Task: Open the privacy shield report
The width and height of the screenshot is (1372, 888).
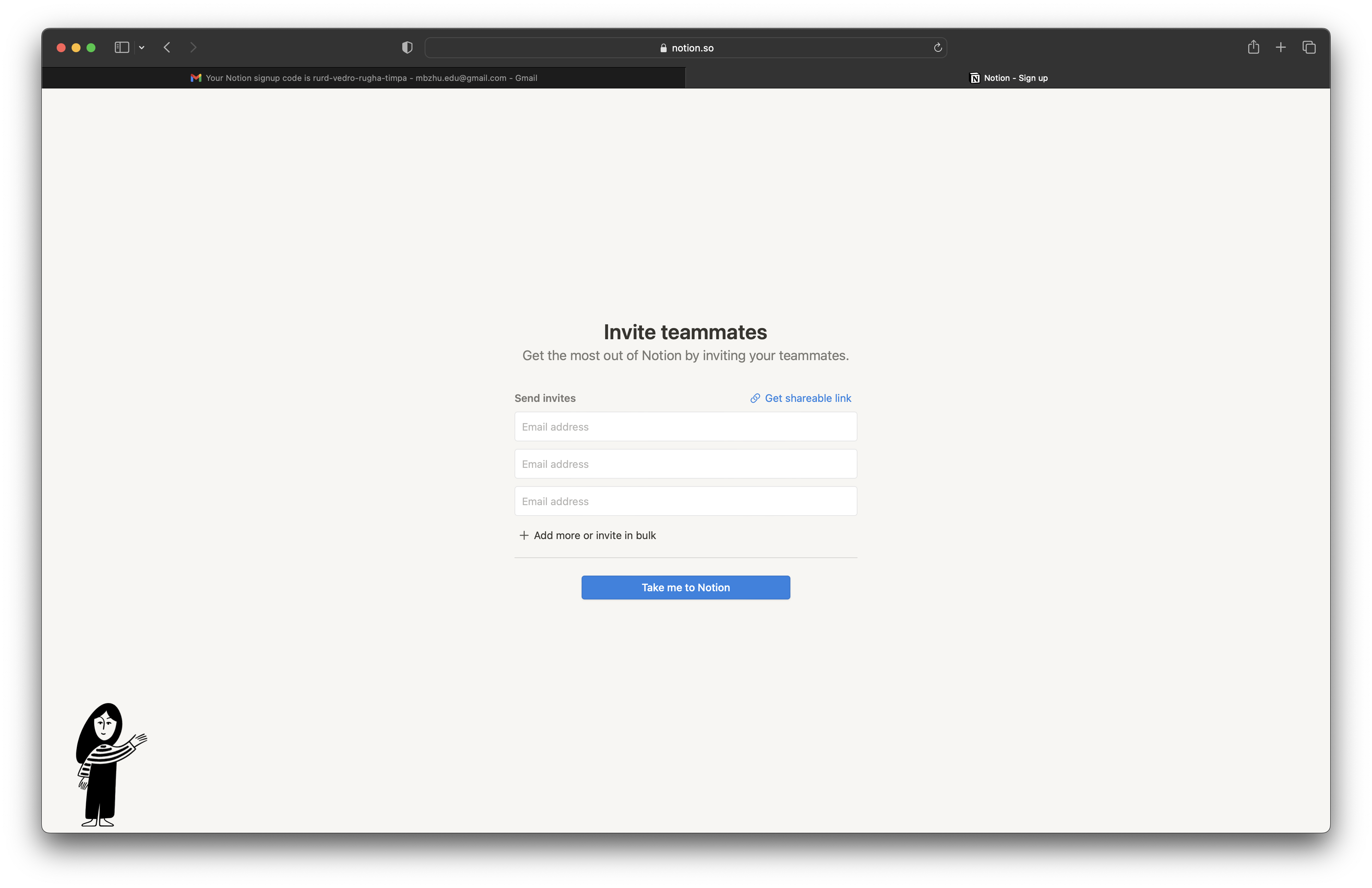Action: click(406, 47)
